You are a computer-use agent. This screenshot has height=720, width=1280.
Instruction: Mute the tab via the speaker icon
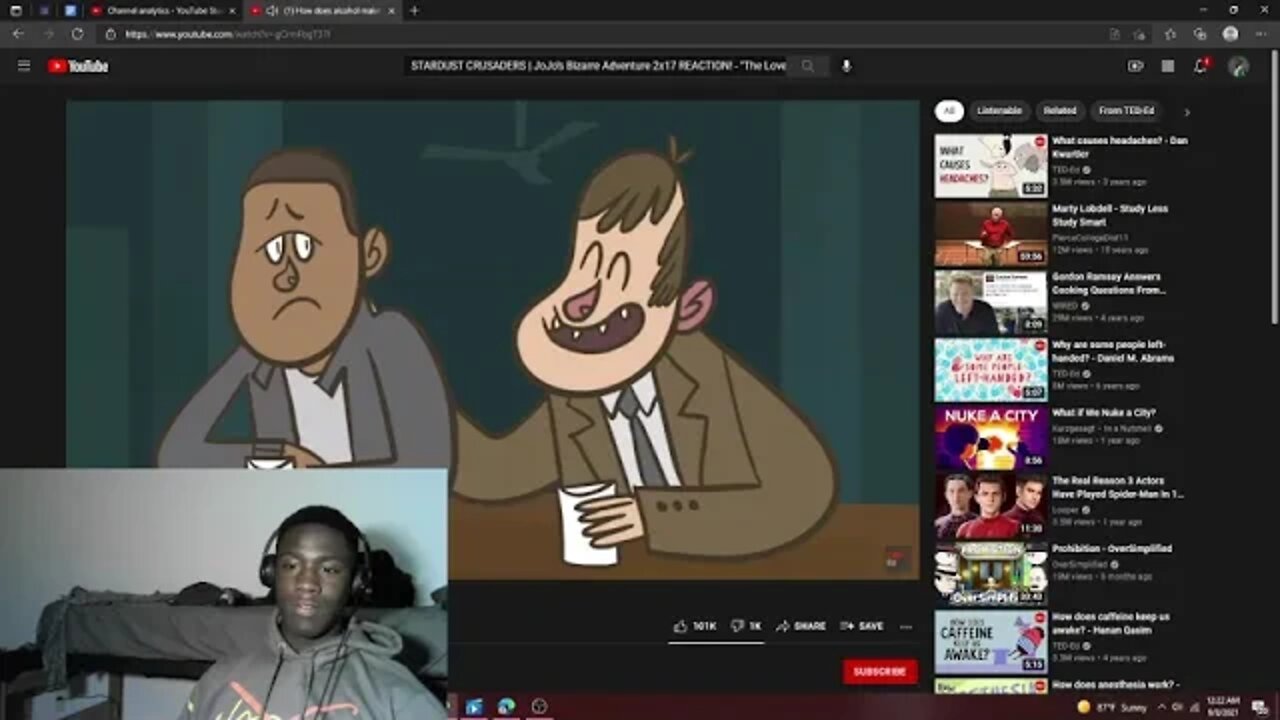coord(272,11)
